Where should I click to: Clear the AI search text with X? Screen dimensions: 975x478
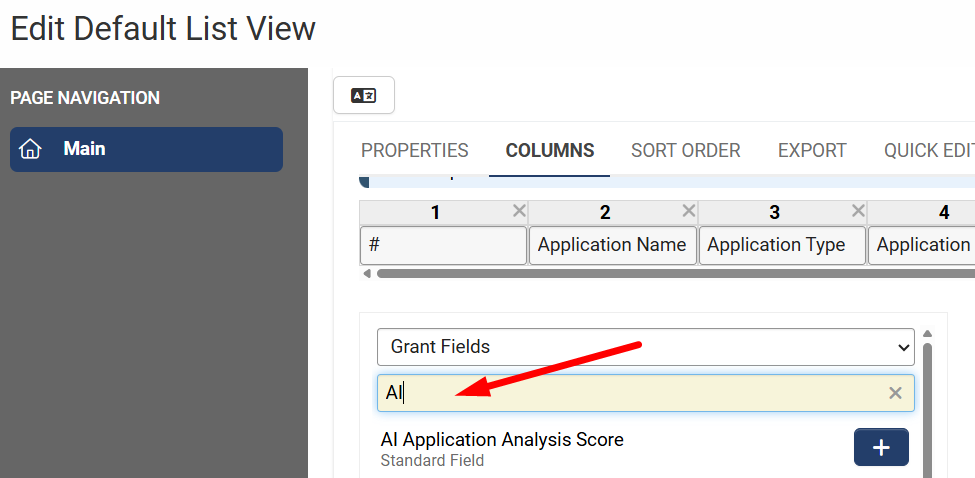895,393
